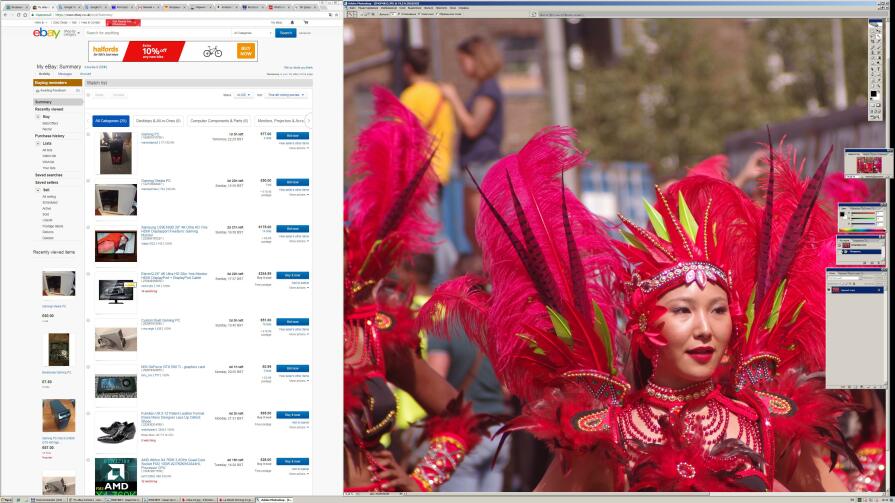Open the black shoes listing thumbnail
Image resolution: width=895 pixels, height=503 pixels.
116,432
